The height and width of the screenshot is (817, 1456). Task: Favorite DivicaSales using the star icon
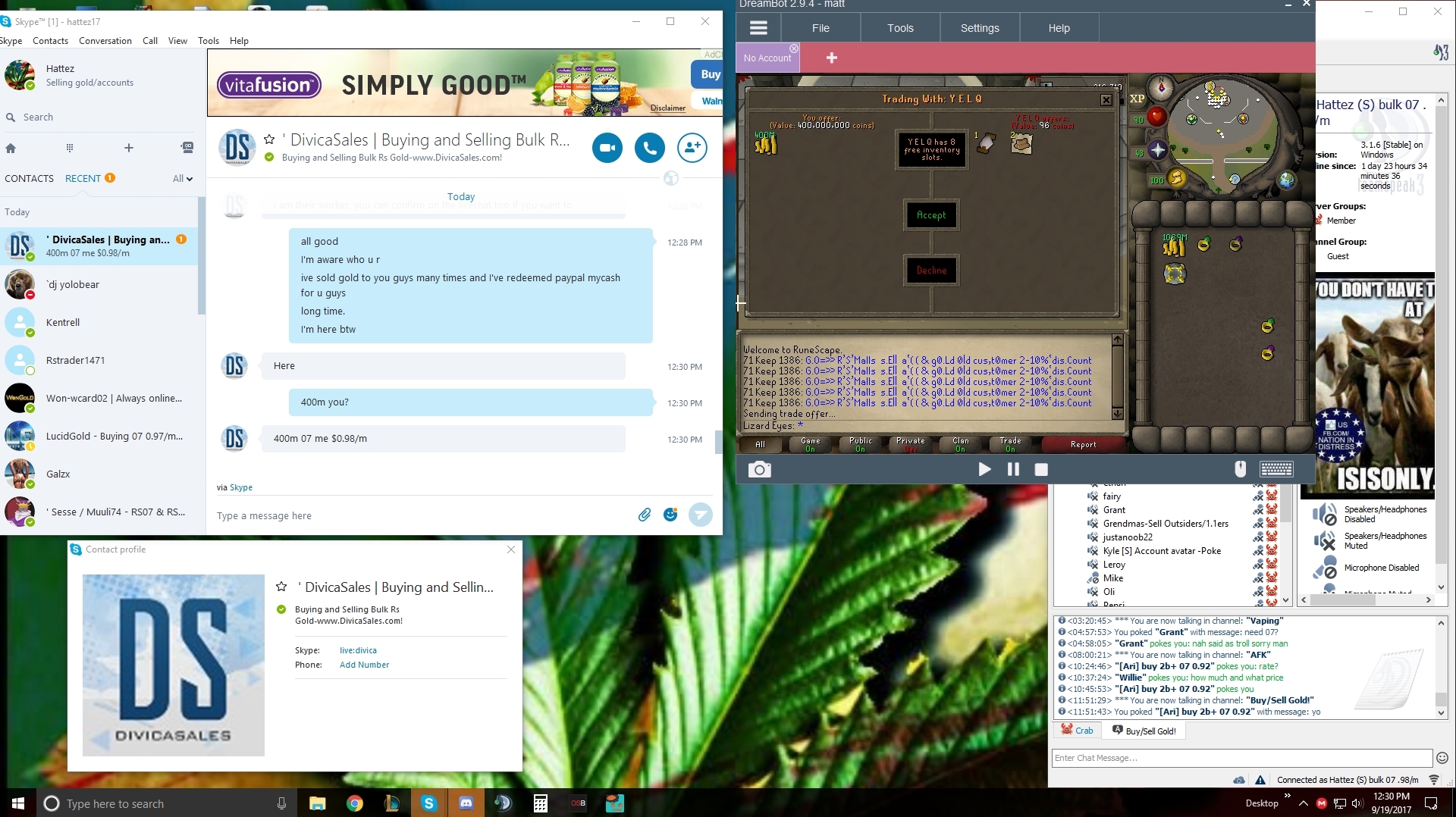(x=269, y=139)
